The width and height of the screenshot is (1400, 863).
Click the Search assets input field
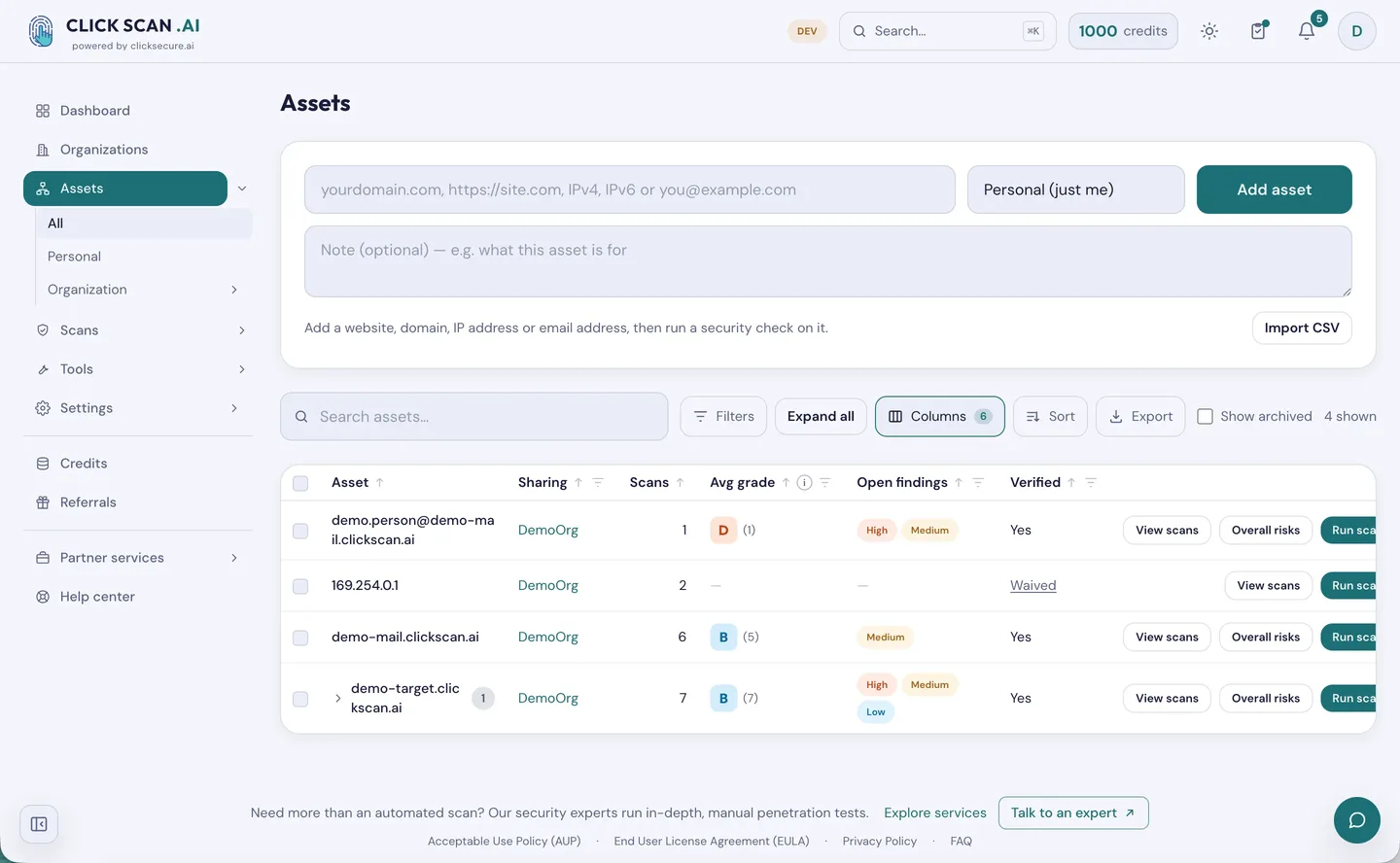coord(474,416)
